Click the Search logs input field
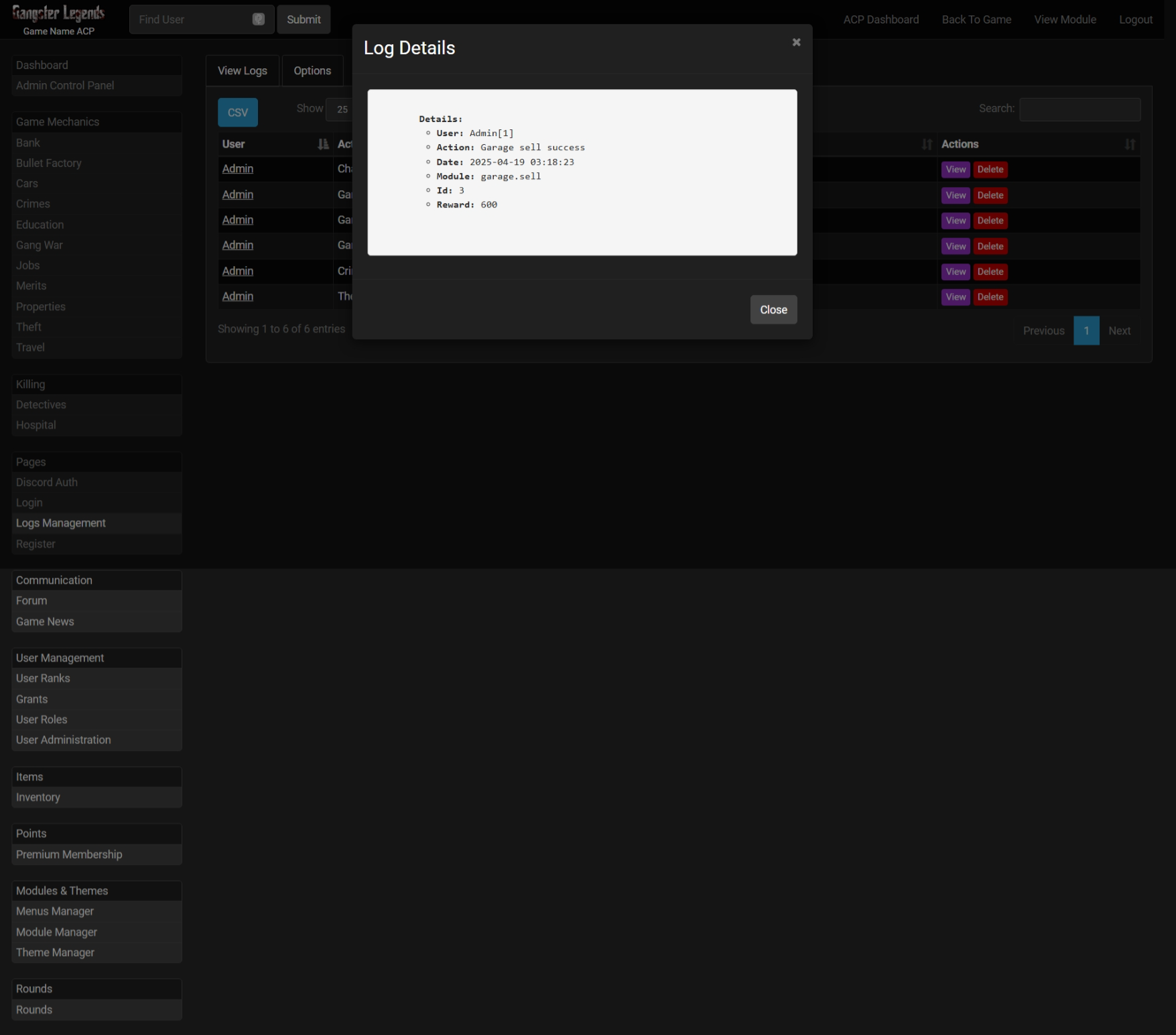The width and height of the screenshot is (1176, 1035). [1080, 109]
